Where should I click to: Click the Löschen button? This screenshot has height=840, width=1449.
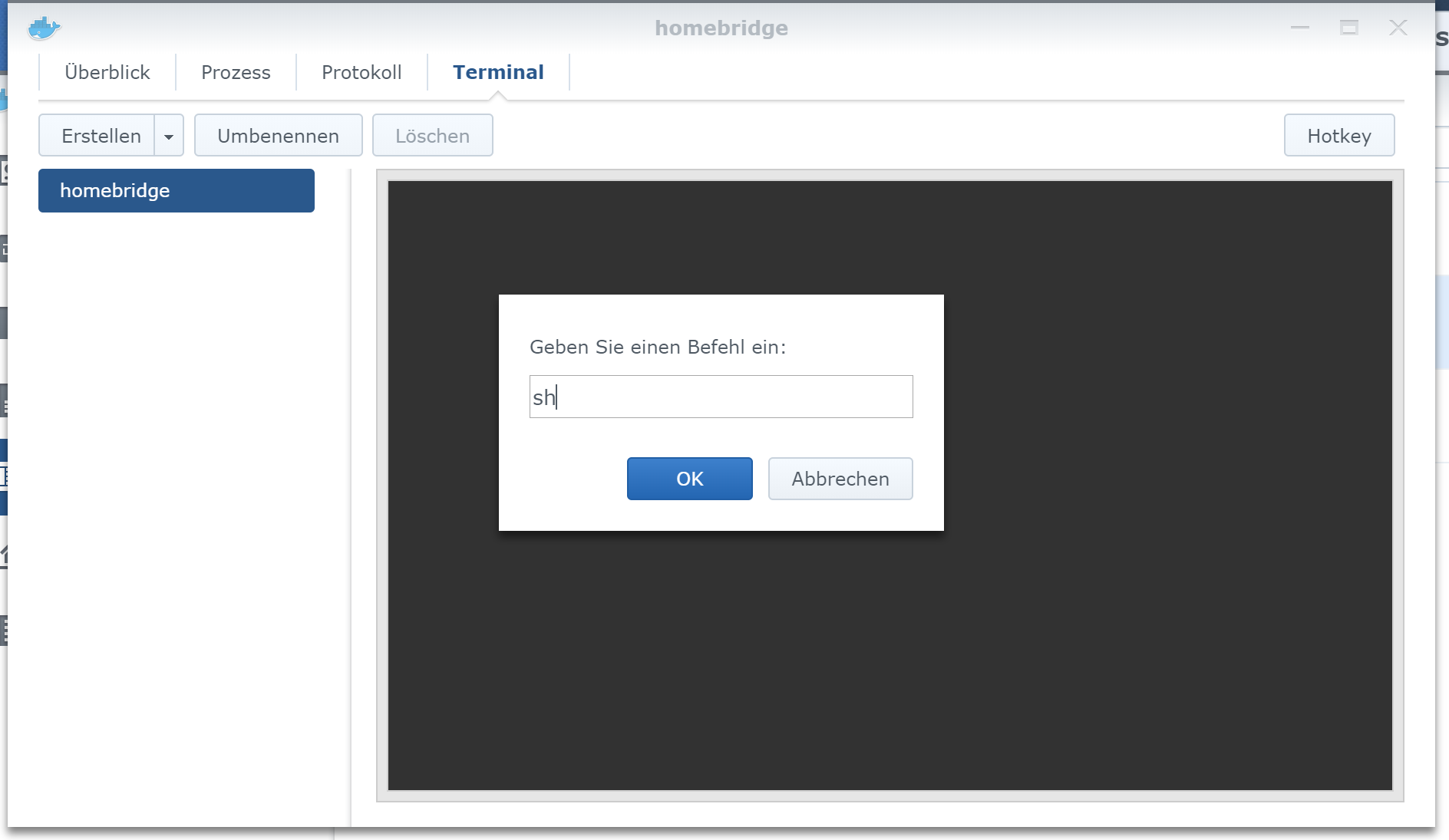432,136
